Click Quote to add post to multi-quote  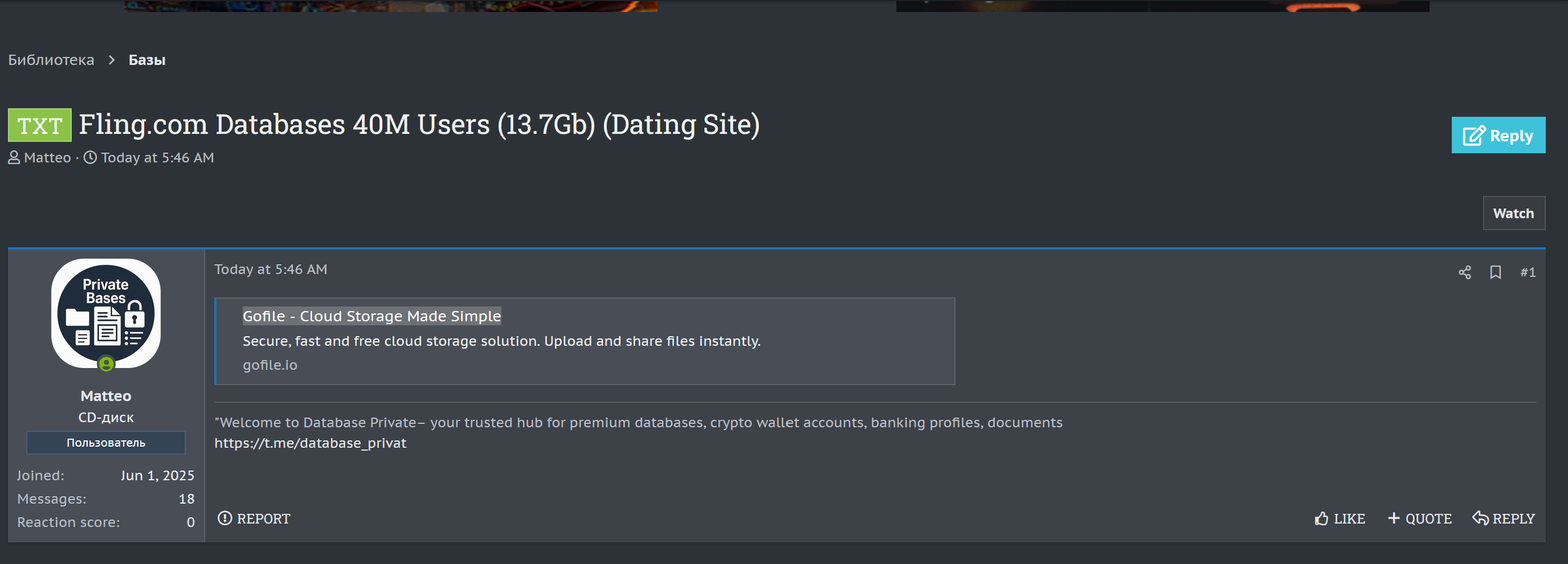[x=1419, y=518]
